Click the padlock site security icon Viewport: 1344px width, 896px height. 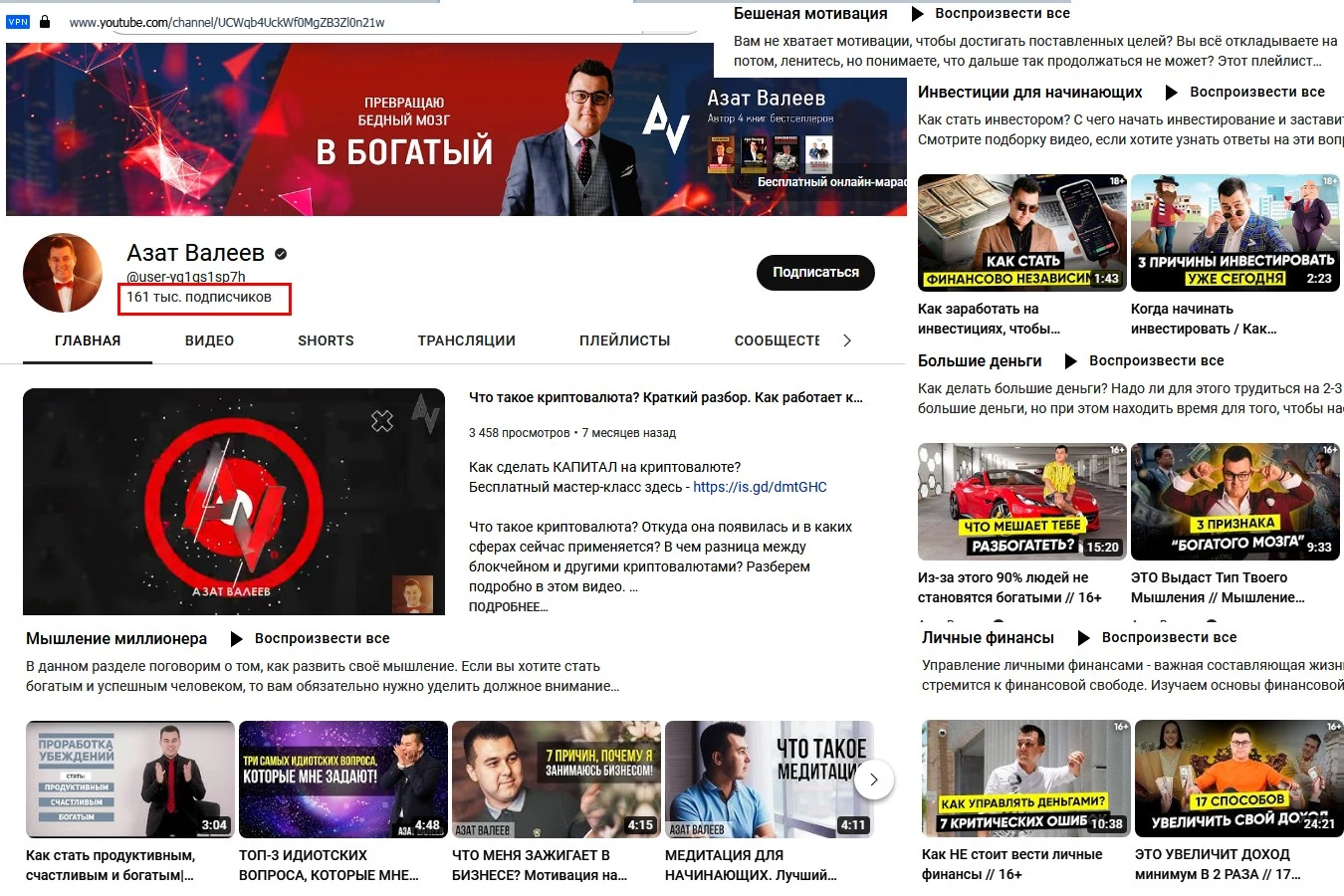45,21
